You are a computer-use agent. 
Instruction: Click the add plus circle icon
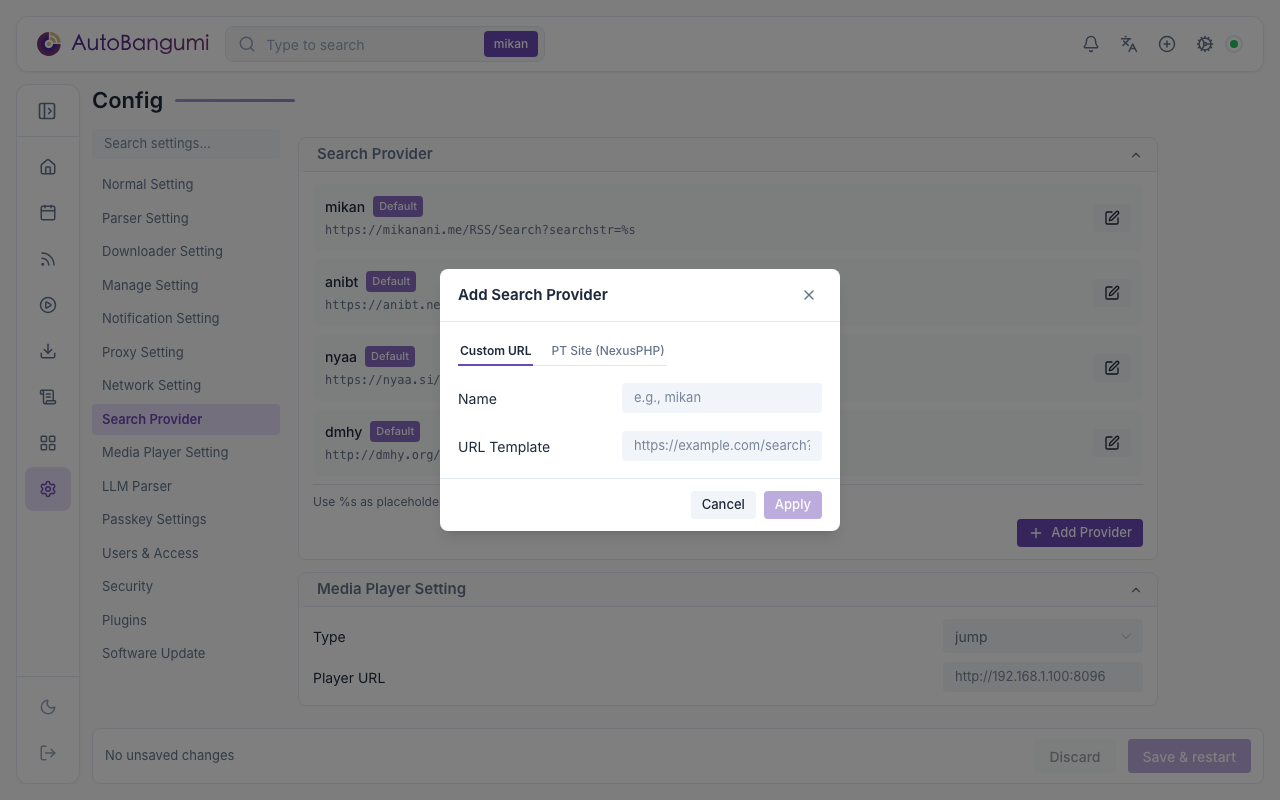[1167, 44]
